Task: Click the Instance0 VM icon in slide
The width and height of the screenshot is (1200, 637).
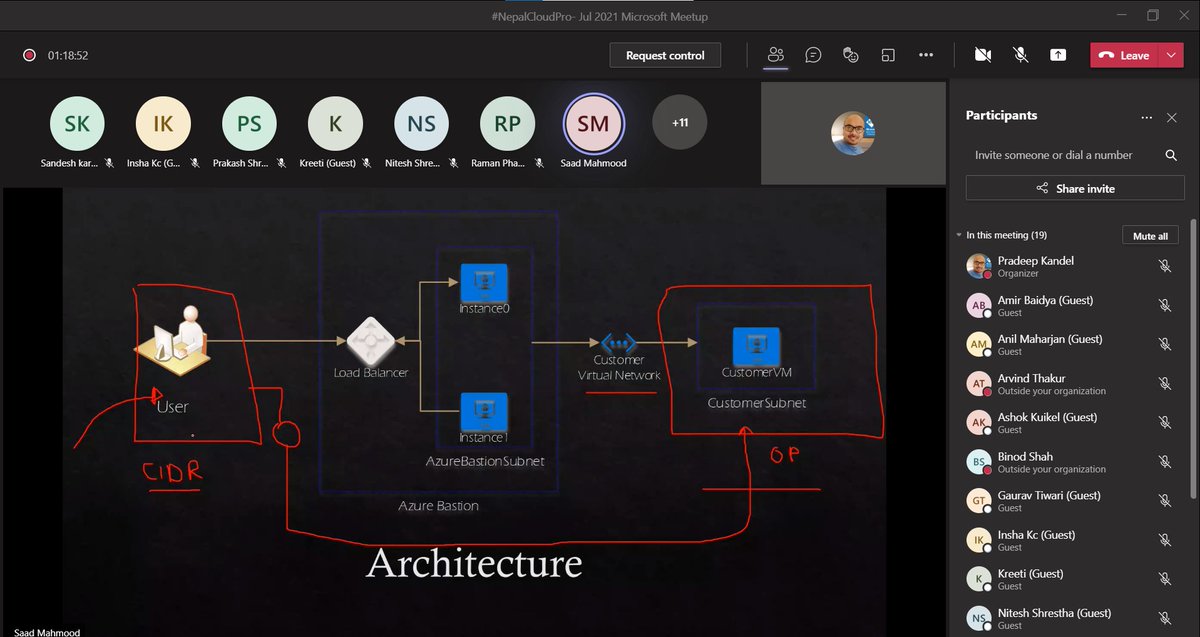Action: (484, 283)
